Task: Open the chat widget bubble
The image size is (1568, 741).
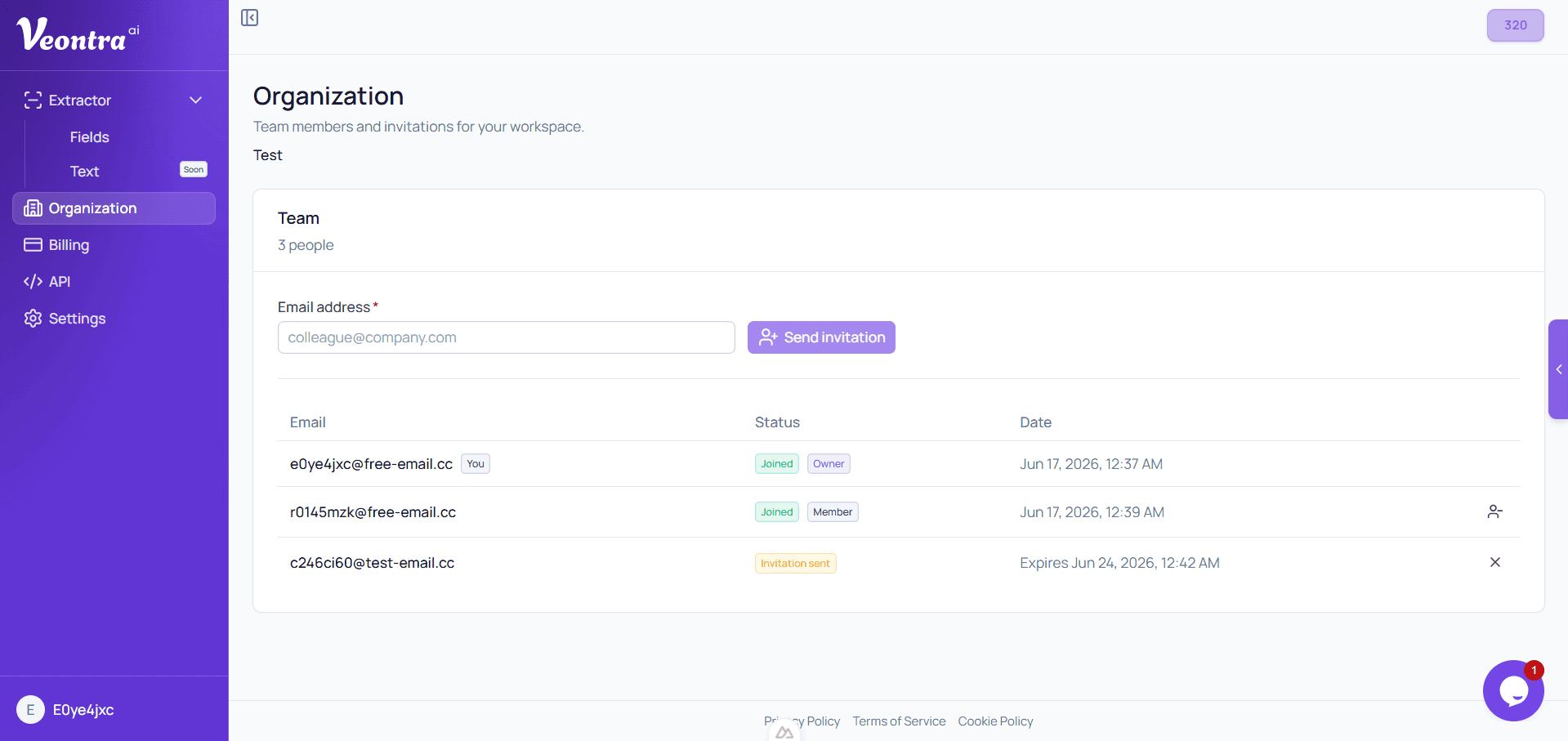Action: click(1513, 691)
